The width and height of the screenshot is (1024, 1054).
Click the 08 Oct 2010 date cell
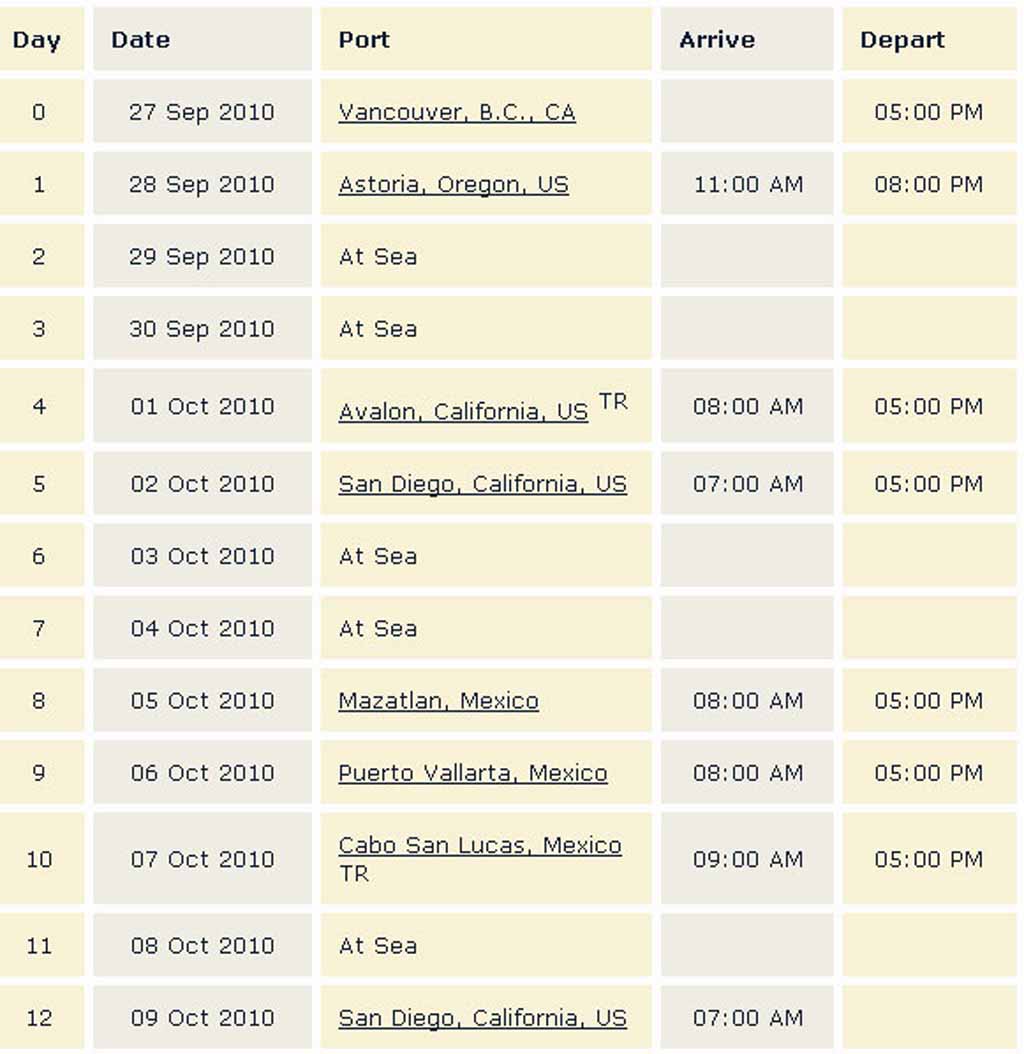pyautogui.click(x=202, y=946)
